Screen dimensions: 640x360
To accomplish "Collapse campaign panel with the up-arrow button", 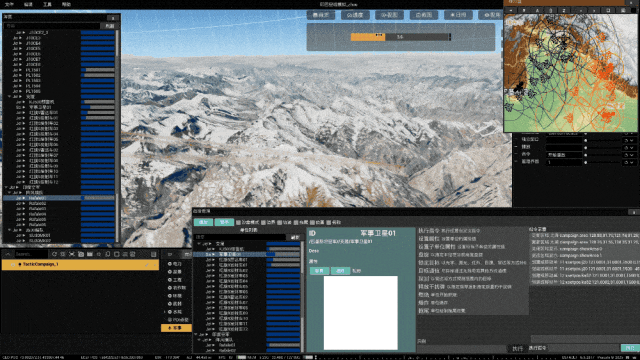I will click(7, 254).
